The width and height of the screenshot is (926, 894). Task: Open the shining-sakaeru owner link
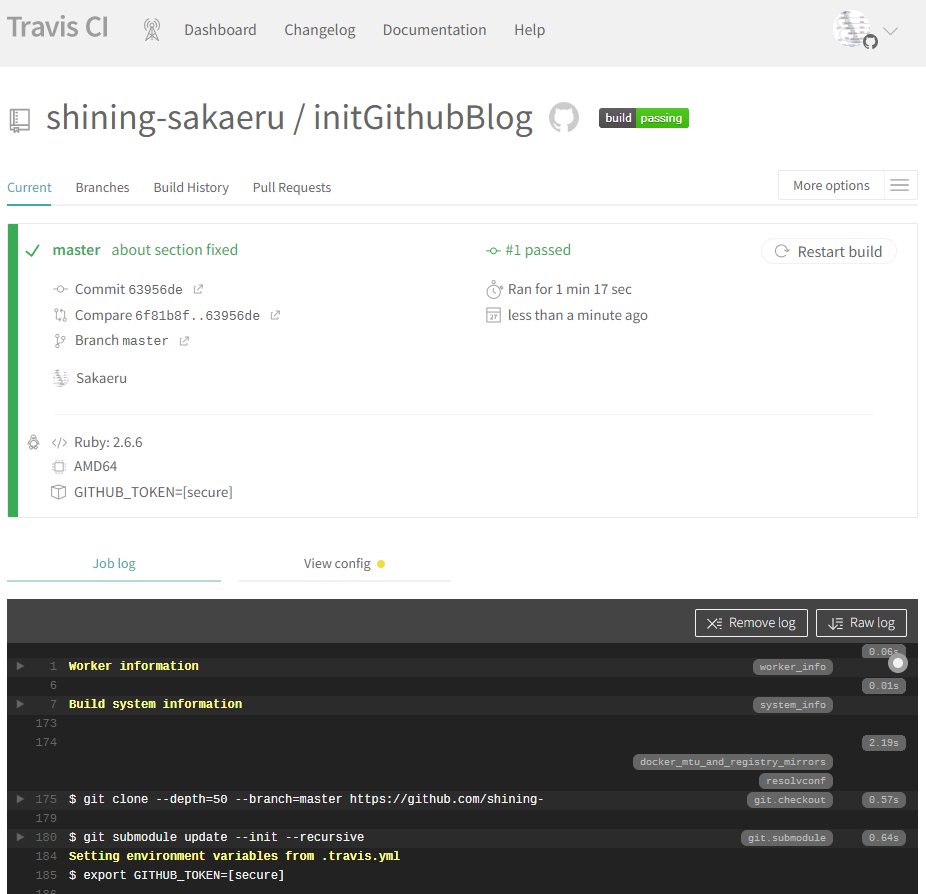165,118
